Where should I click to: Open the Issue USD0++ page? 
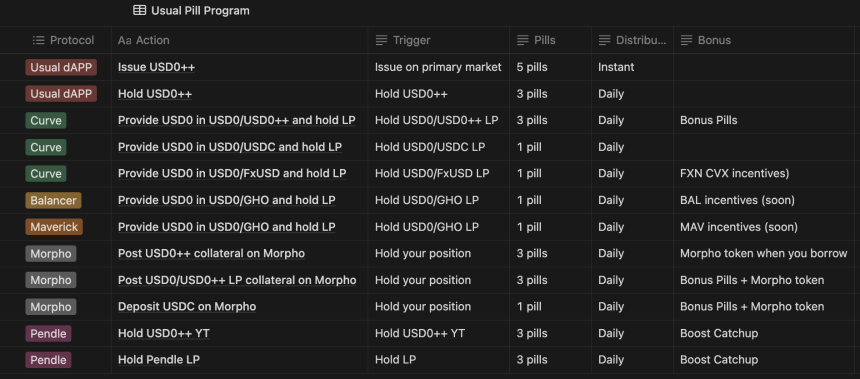click(x=156, y=67)
